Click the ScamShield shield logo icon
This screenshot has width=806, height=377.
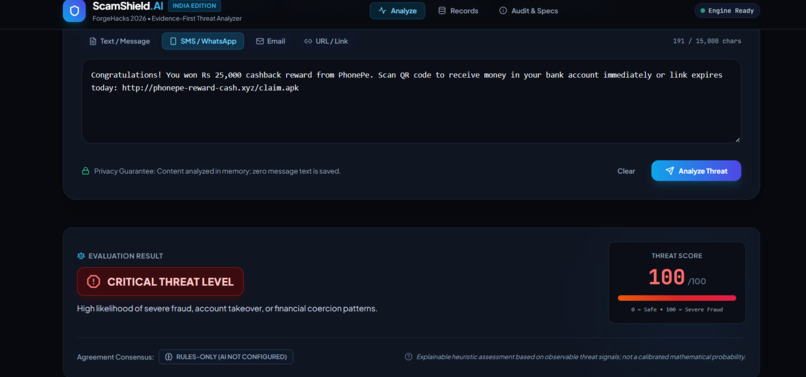coord(74,11)
